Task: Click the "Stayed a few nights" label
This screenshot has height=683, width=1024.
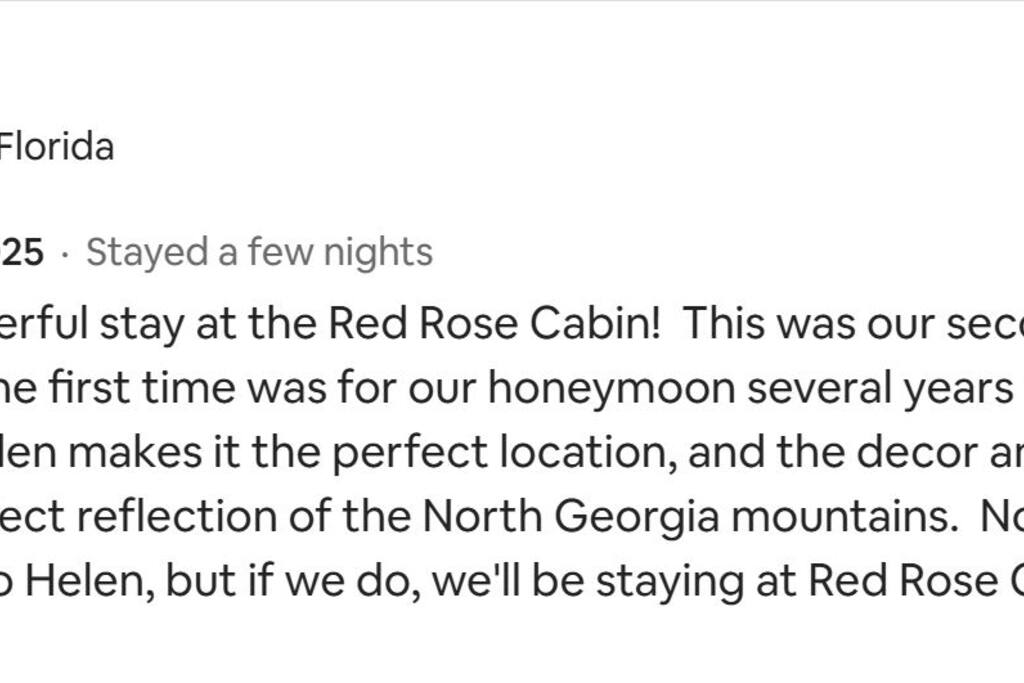Action: point(259,253)
